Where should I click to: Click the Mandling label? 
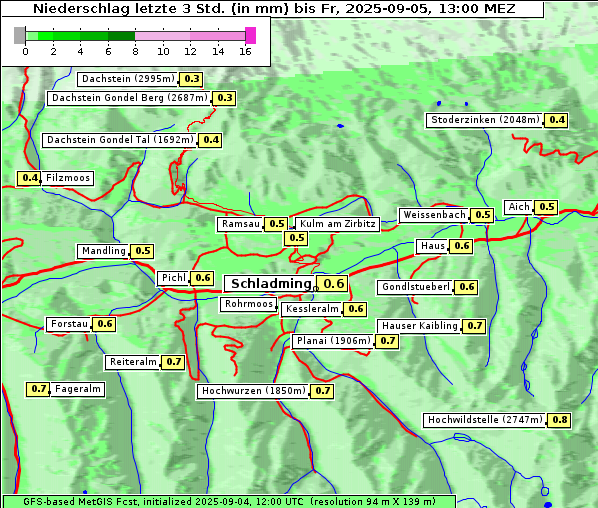click(x=103, y=251)
